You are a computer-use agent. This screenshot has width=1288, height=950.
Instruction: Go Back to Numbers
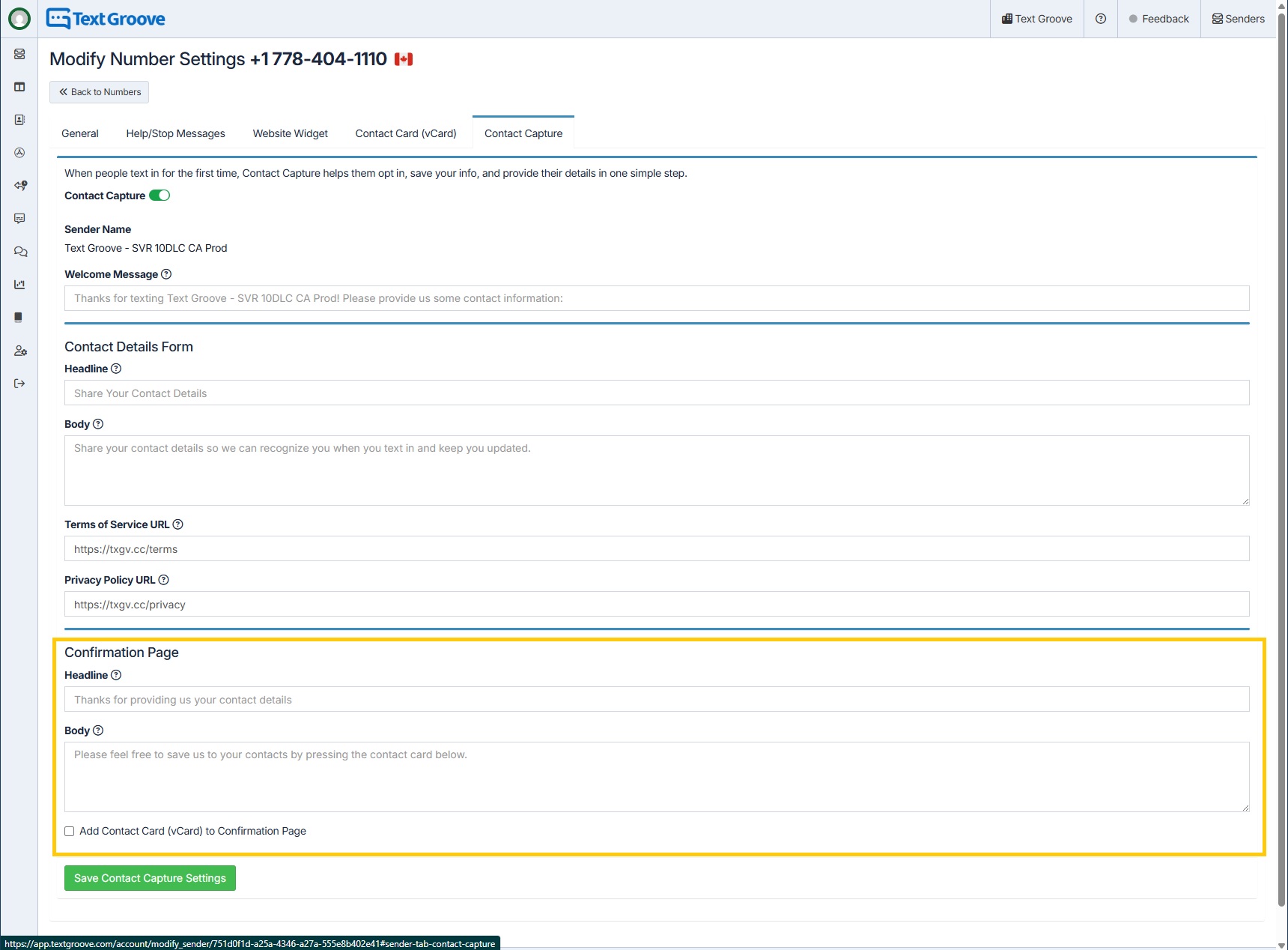[100, 92]
